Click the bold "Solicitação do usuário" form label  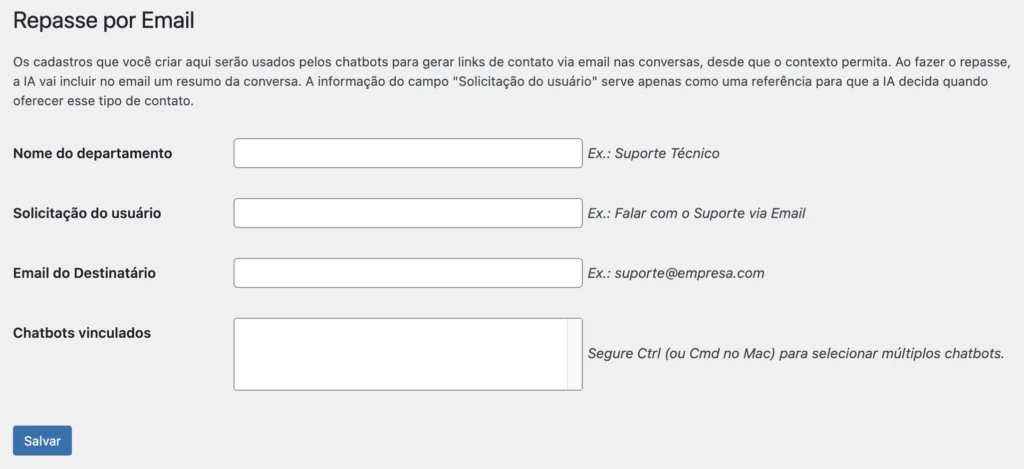(87, 213)
